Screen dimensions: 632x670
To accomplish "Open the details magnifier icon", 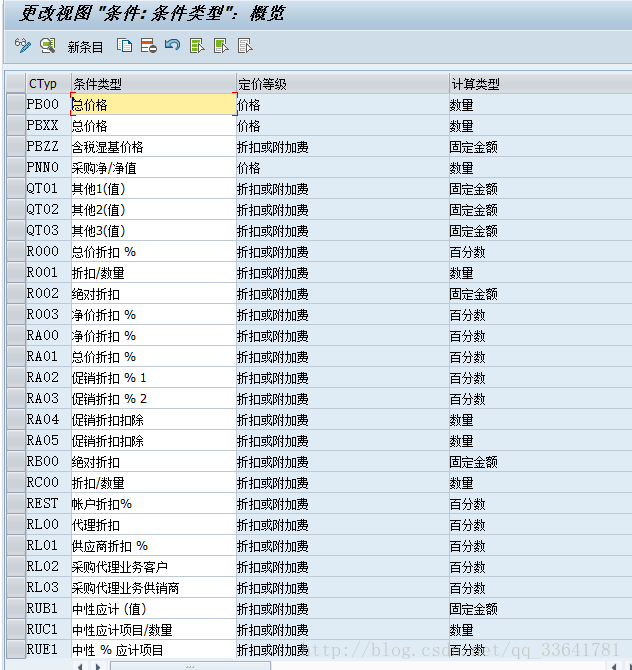I will pos(47,46).
